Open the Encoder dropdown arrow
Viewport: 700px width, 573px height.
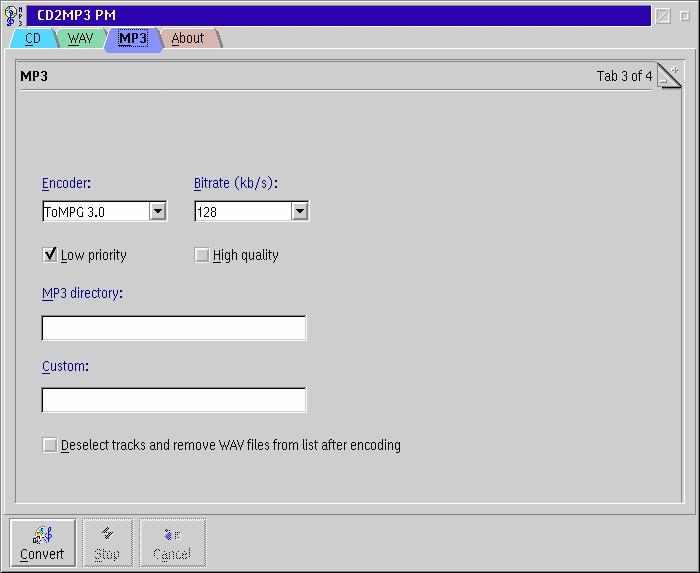click(158, 211)
